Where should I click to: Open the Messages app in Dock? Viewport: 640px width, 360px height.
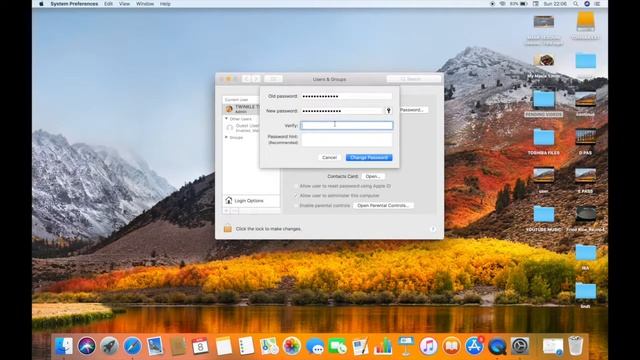pyautogui.click(x=315, y=347)
